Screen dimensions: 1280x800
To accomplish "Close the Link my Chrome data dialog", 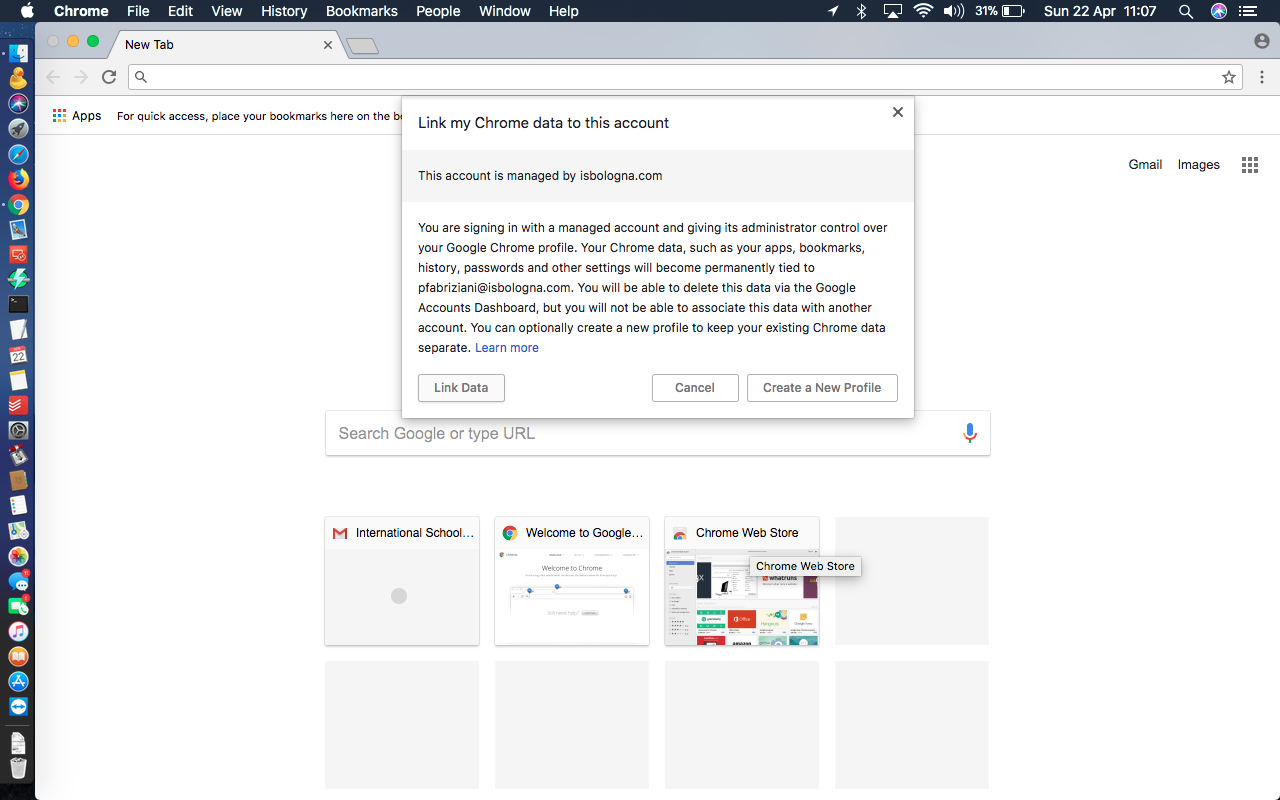I will [898, 112].
